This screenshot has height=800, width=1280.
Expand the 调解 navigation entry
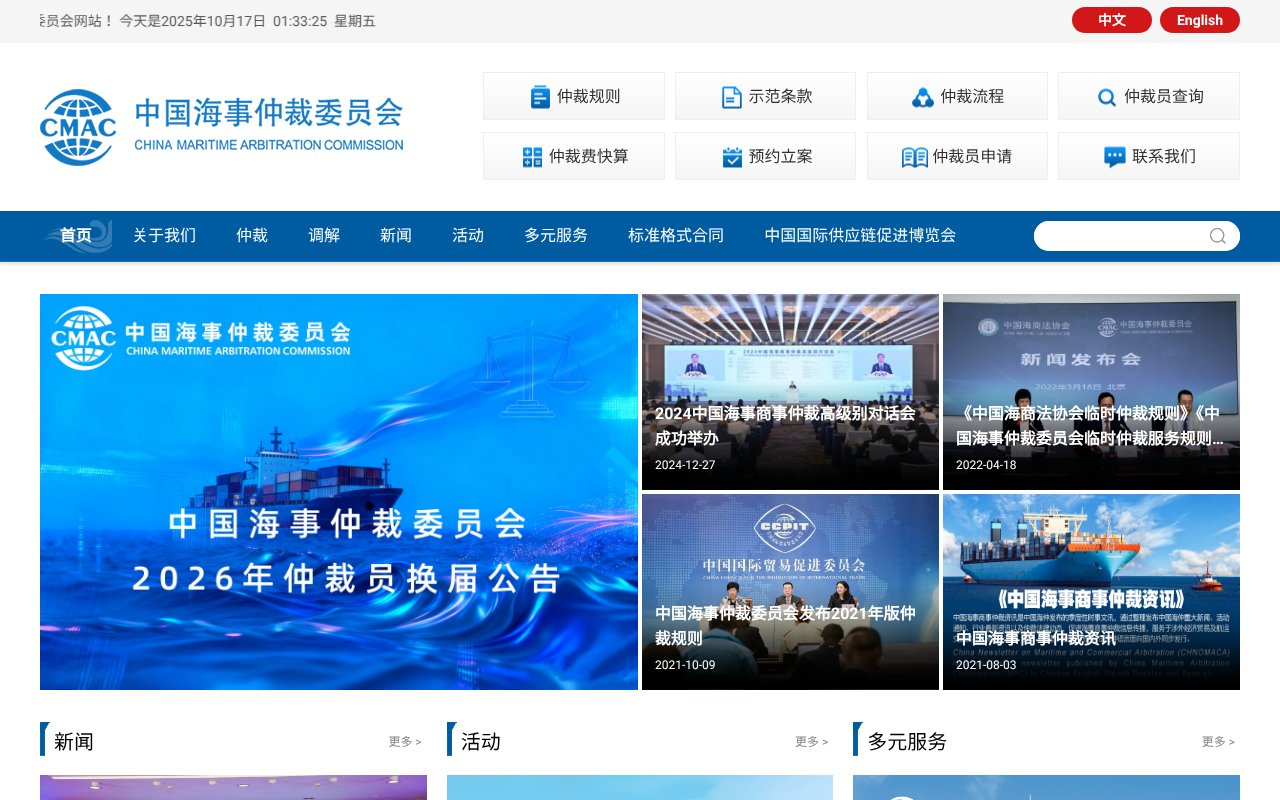323,235
